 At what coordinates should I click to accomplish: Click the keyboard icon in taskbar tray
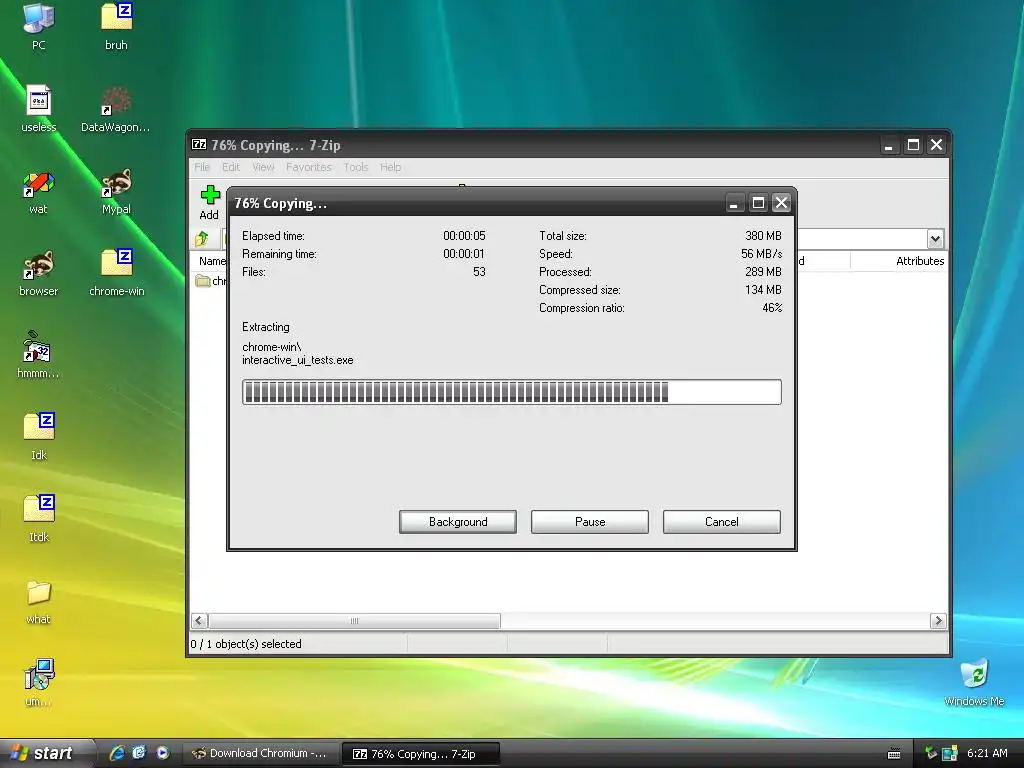point(894,754)
